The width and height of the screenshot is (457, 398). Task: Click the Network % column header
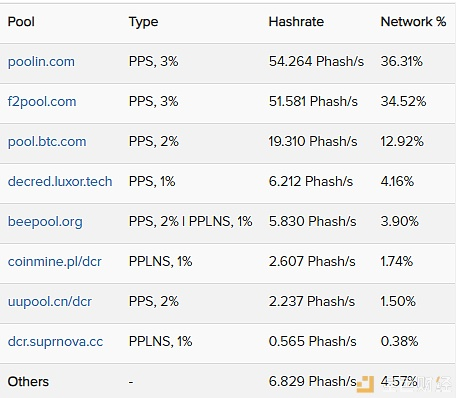coord(413,22)
